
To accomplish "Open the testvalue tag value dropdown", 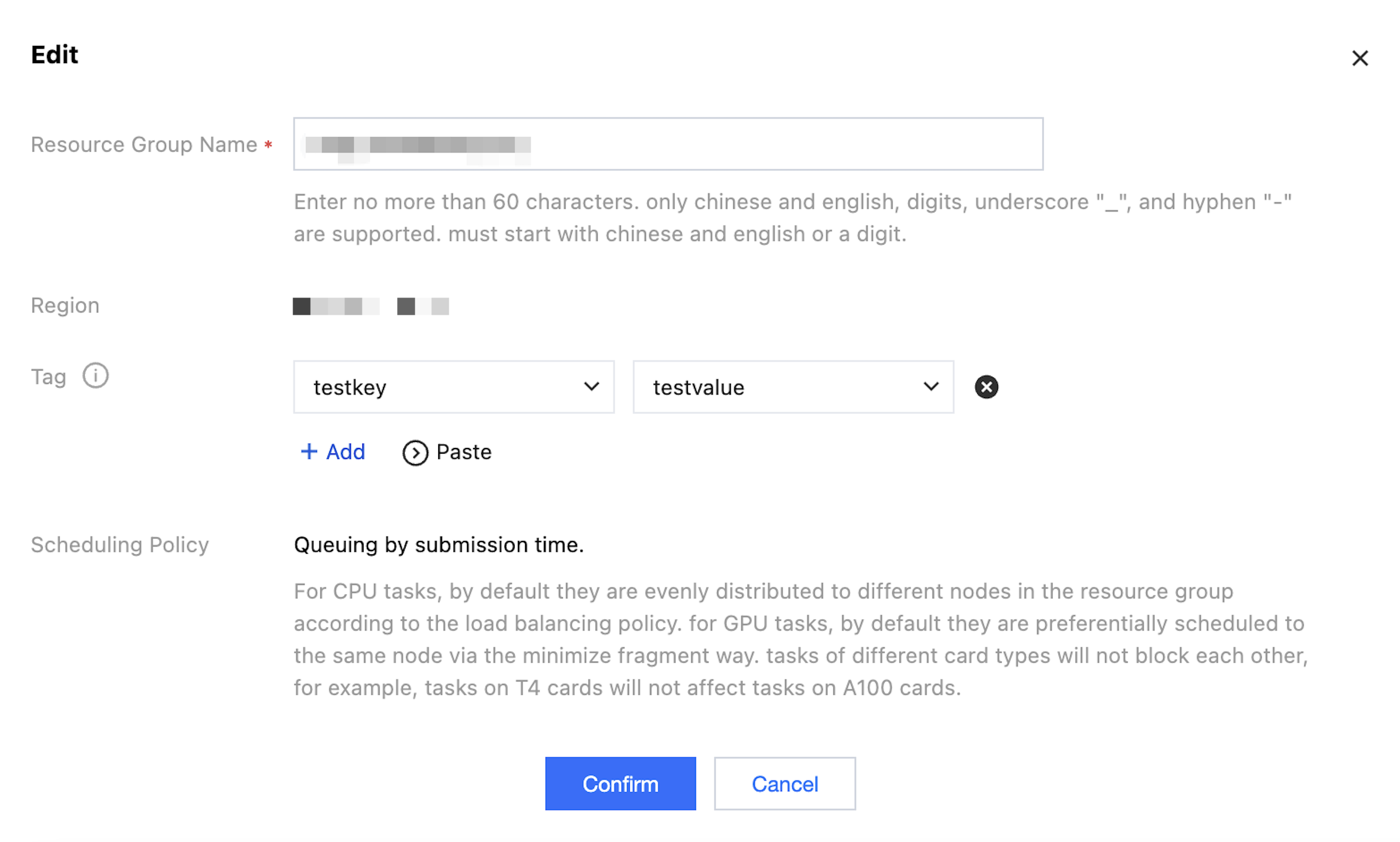I will 792,387.
